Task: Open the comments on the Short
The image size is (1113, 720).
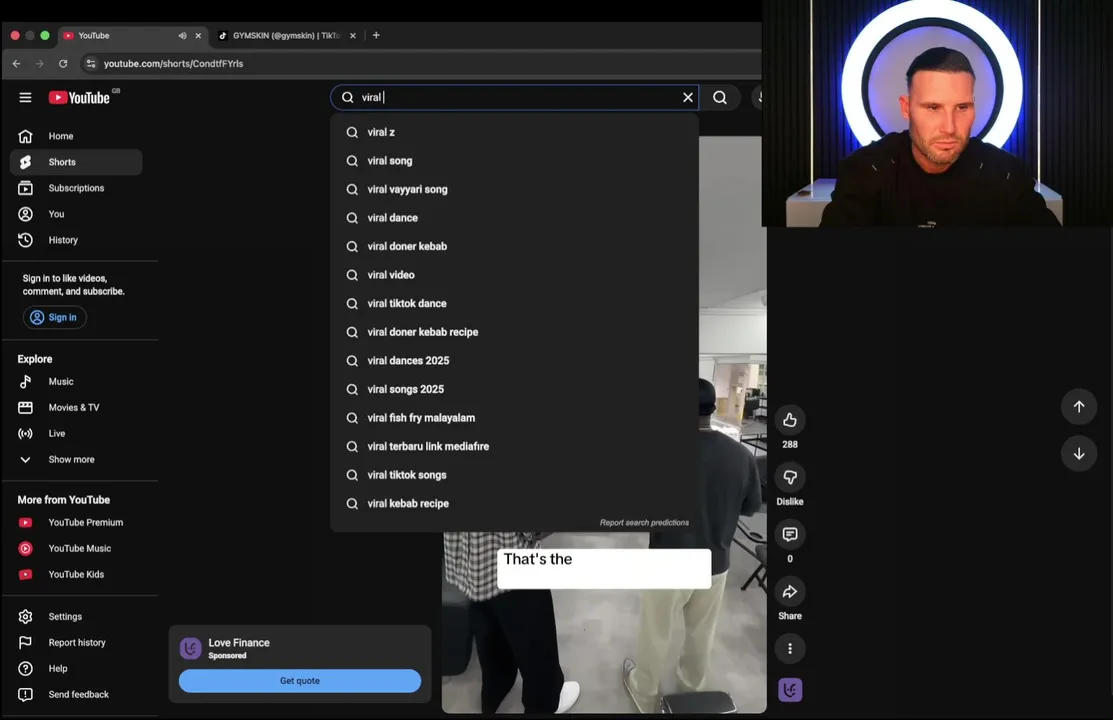Action: coord(789,535)
